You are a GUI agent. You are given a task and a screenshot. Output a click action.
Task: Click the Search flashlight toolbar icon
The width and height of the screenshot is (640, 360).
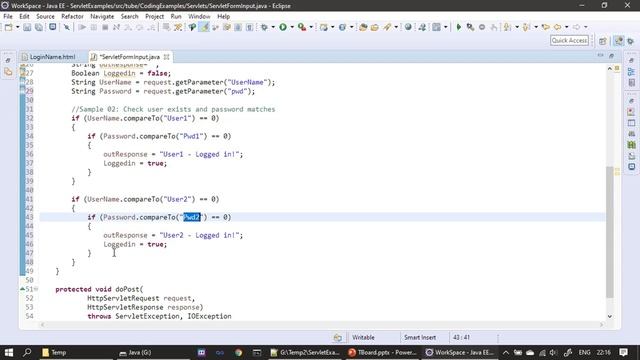(387, 27)
